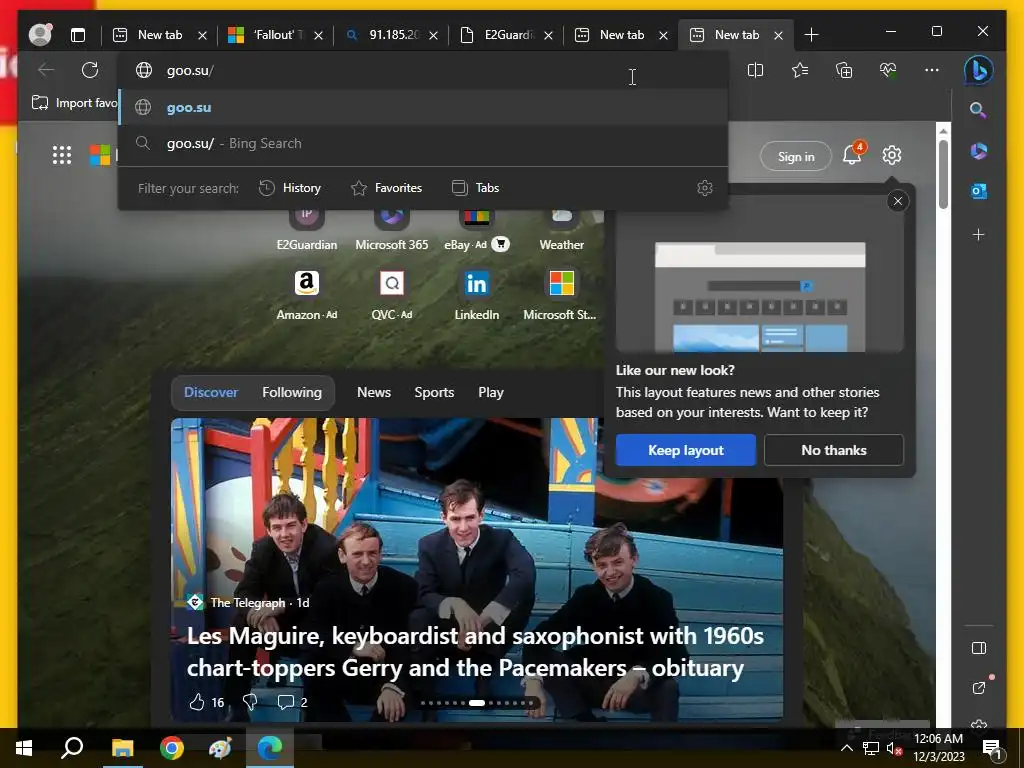Launch Chrome from the taskbar
This screenshot has height=768, width=1024.
point(172,748)
